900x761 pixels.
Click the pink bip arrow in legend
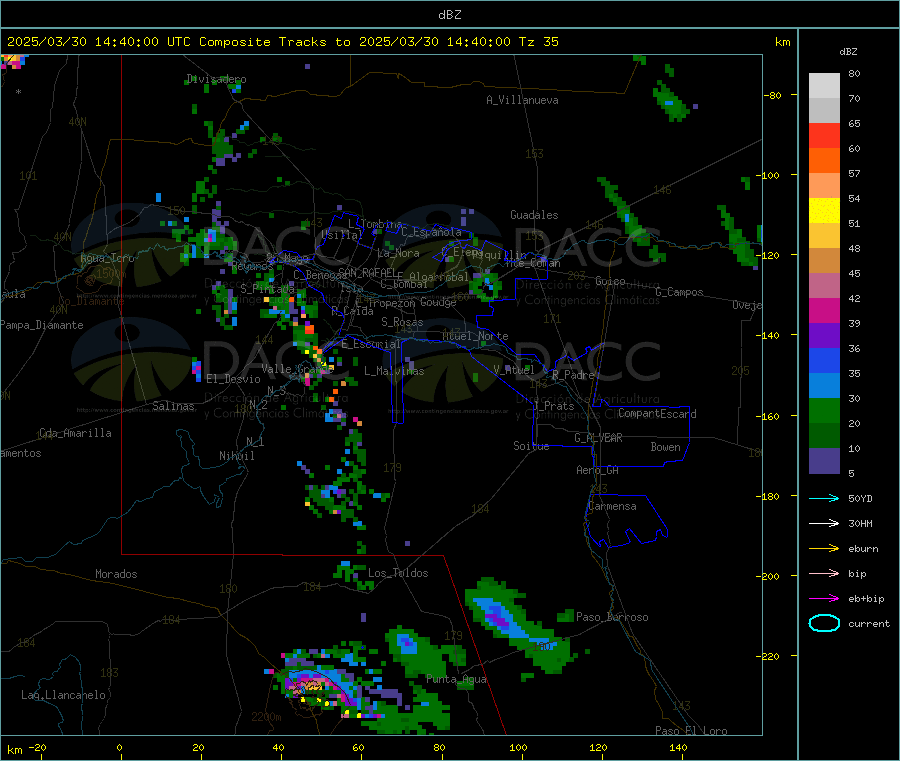(x=824, y=573)
